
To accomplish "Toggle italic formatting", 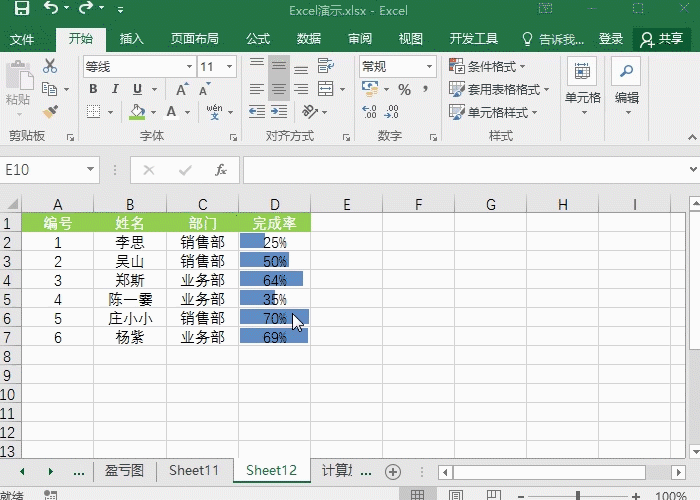I will click(115, 89).
